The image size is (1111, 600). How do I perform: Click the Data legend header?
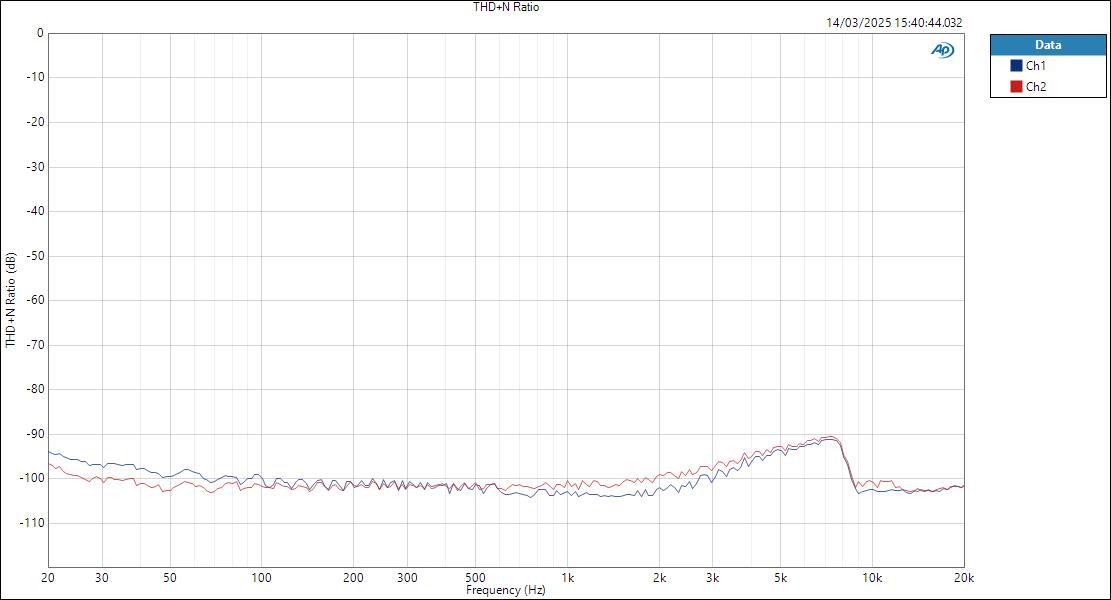(1046, 44)
